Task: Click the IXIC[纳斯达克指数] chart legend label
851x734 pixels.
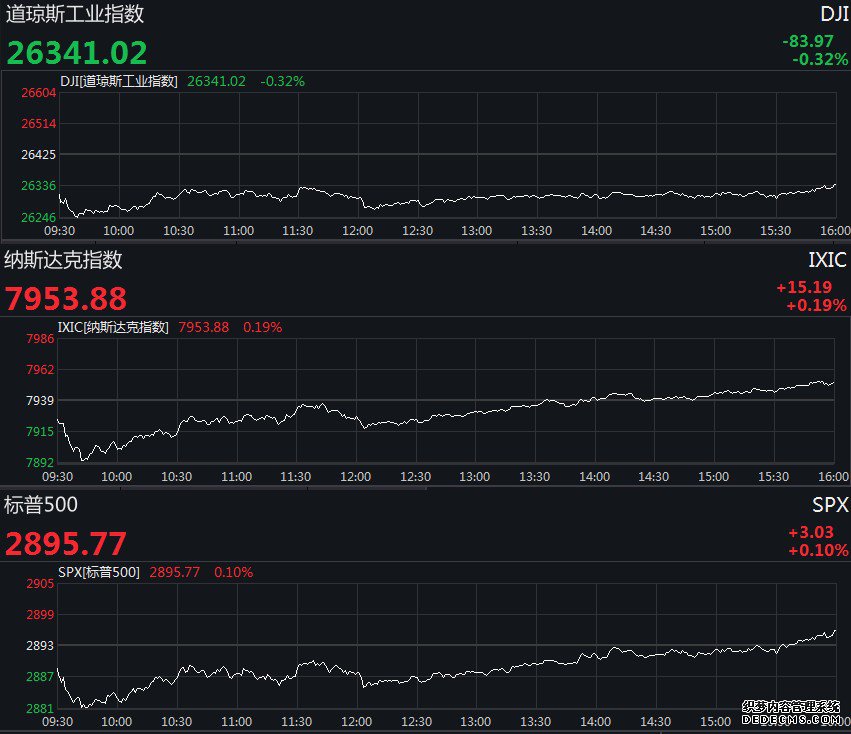Action: coord(113,327)
